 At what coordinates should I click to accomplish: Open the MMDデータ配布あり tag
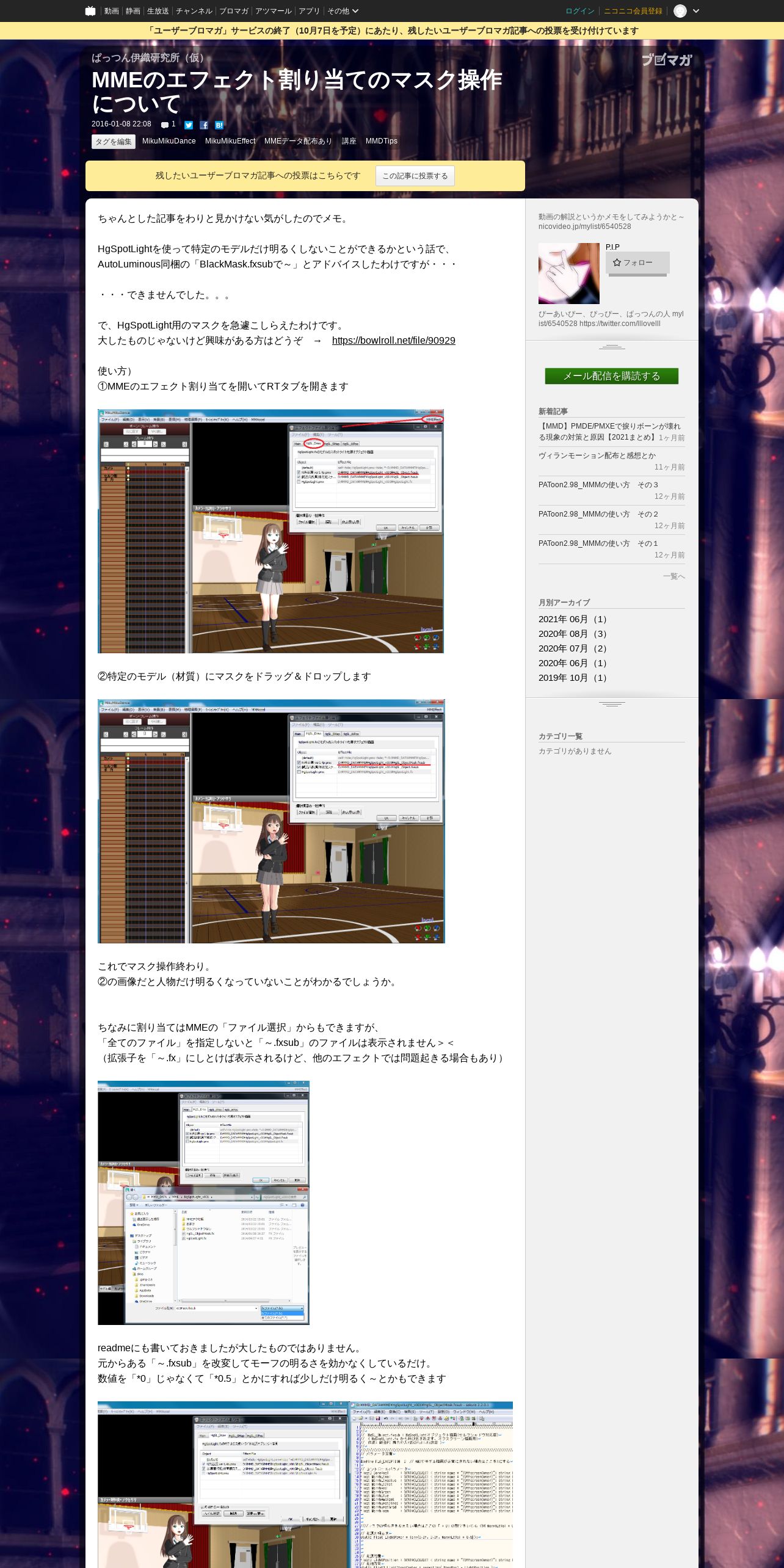click(x=299, y=141)
